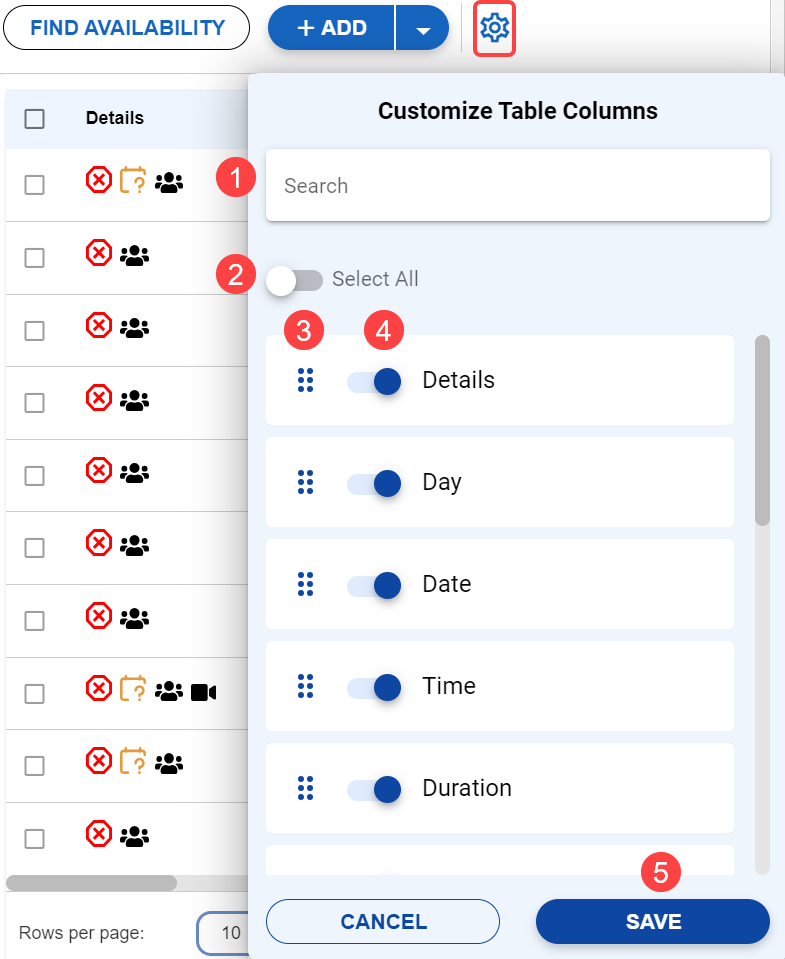Viewport: 785px width, 959px height.
Task: Expand the Add button dropdown arrow
Action: pos(423,29)
